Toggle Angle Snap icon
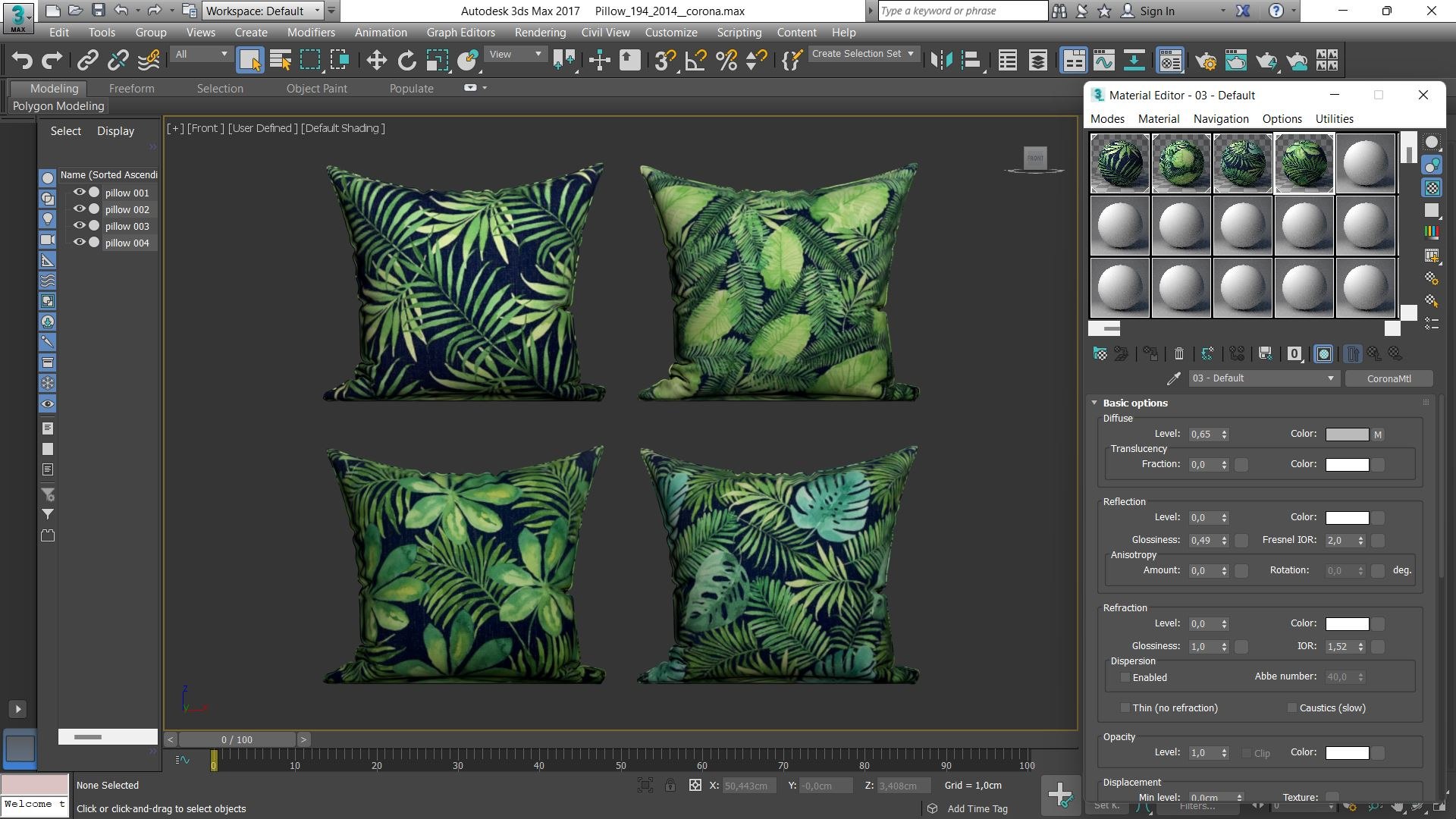 click(x=695, y=61)
